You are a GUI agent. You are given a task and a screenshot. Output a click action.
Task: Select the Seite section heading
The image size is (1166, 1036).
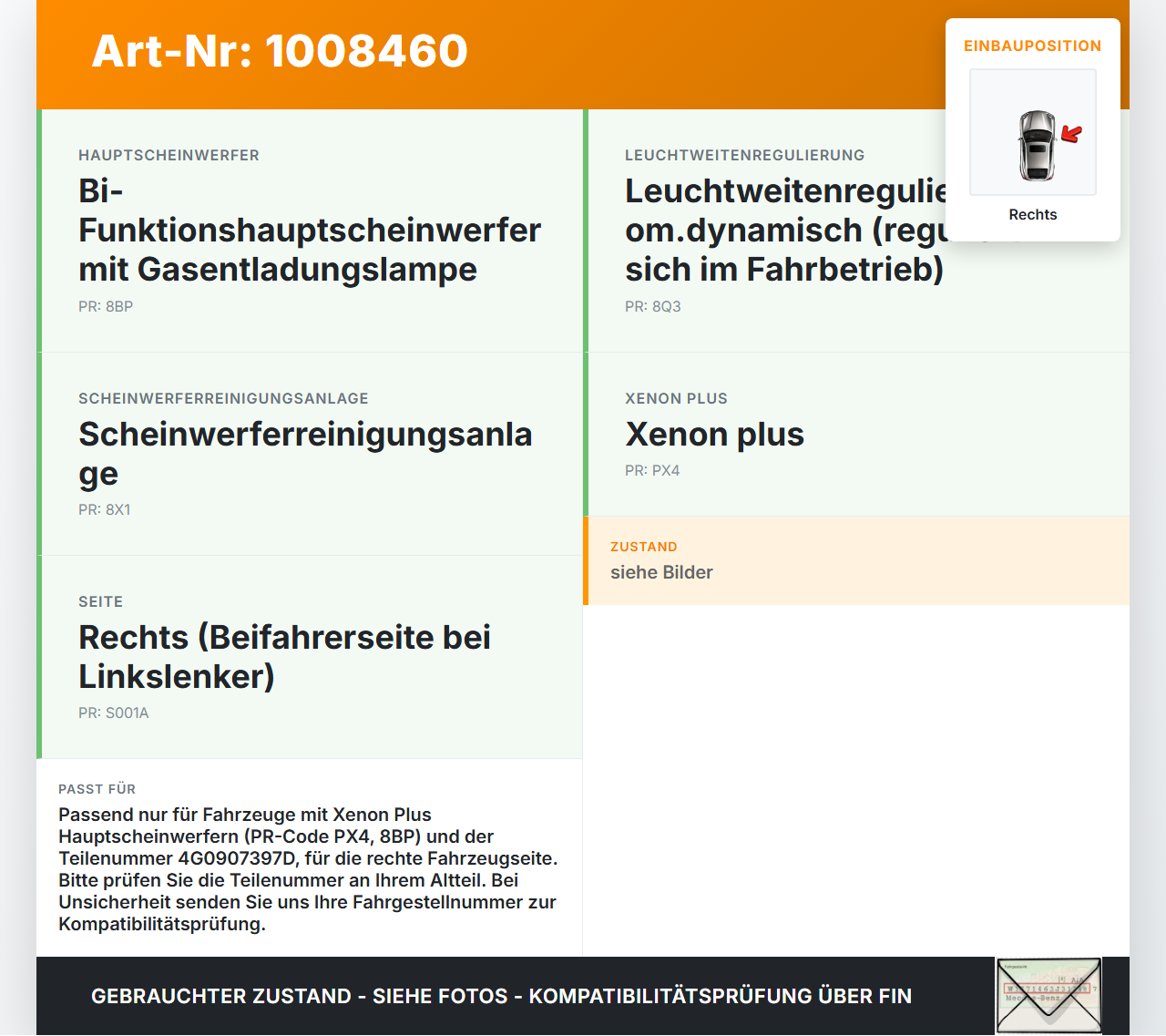click(x=100, y=601)
